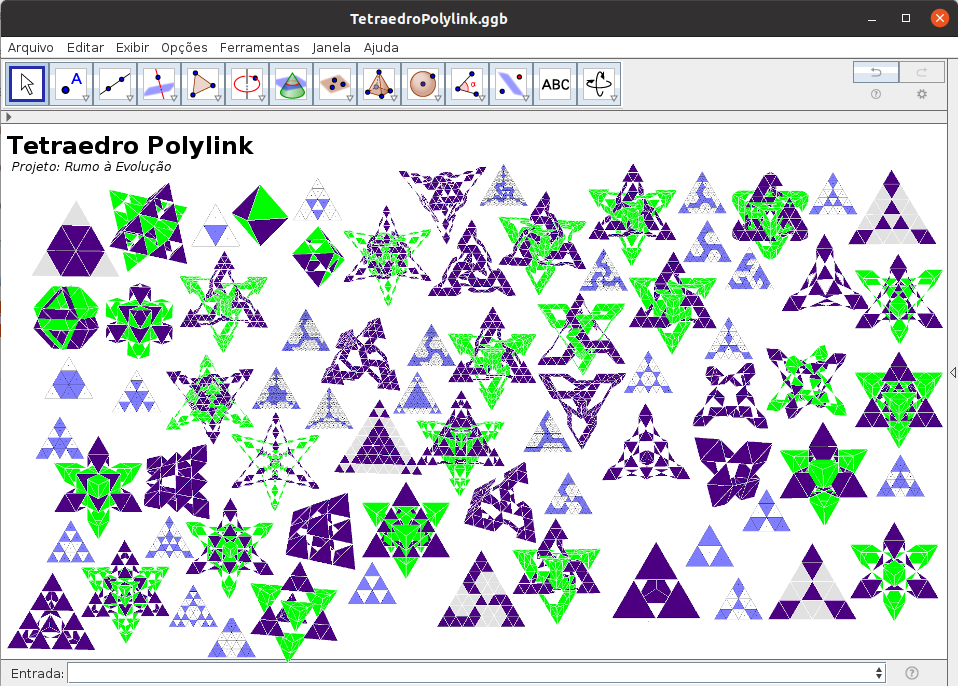
Task: Select the Plane through three points tool
Action: point(335,84)
